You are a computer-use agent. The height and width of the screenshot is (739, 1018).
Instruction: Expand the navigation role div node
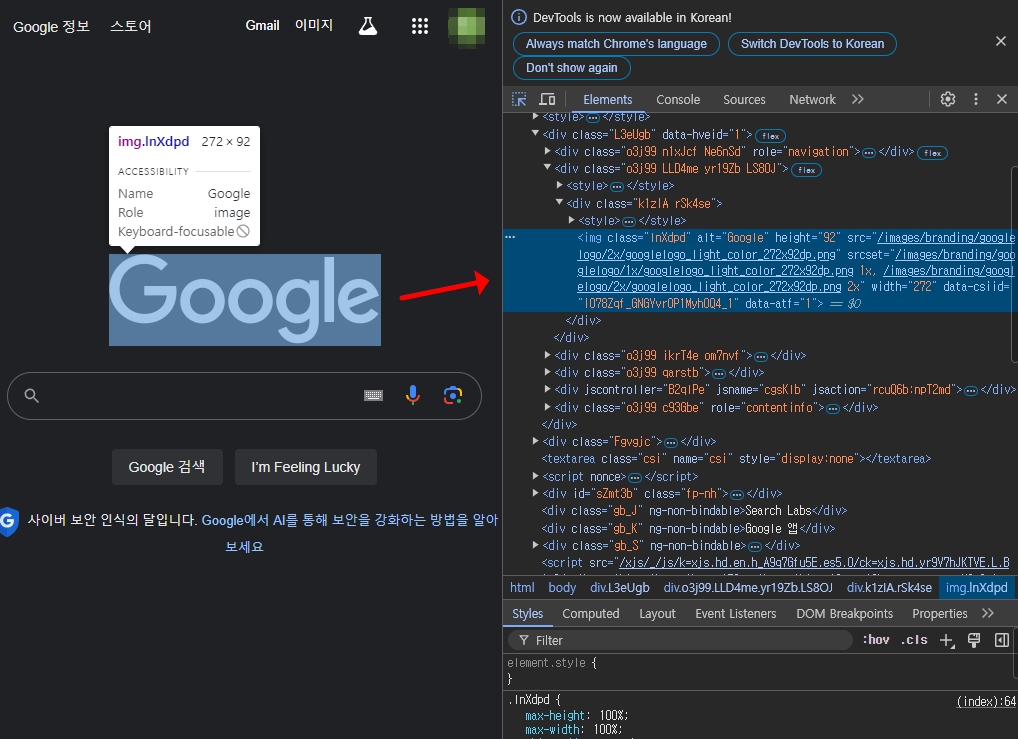click(x=547, y=151)
